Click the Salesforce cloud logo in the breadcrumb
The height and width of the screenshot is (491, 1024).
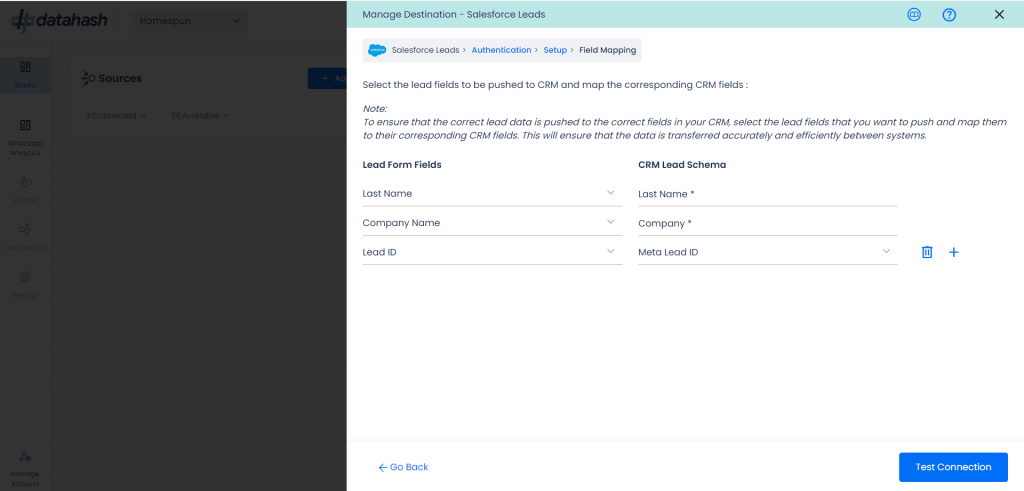click(x=377, y=50)
